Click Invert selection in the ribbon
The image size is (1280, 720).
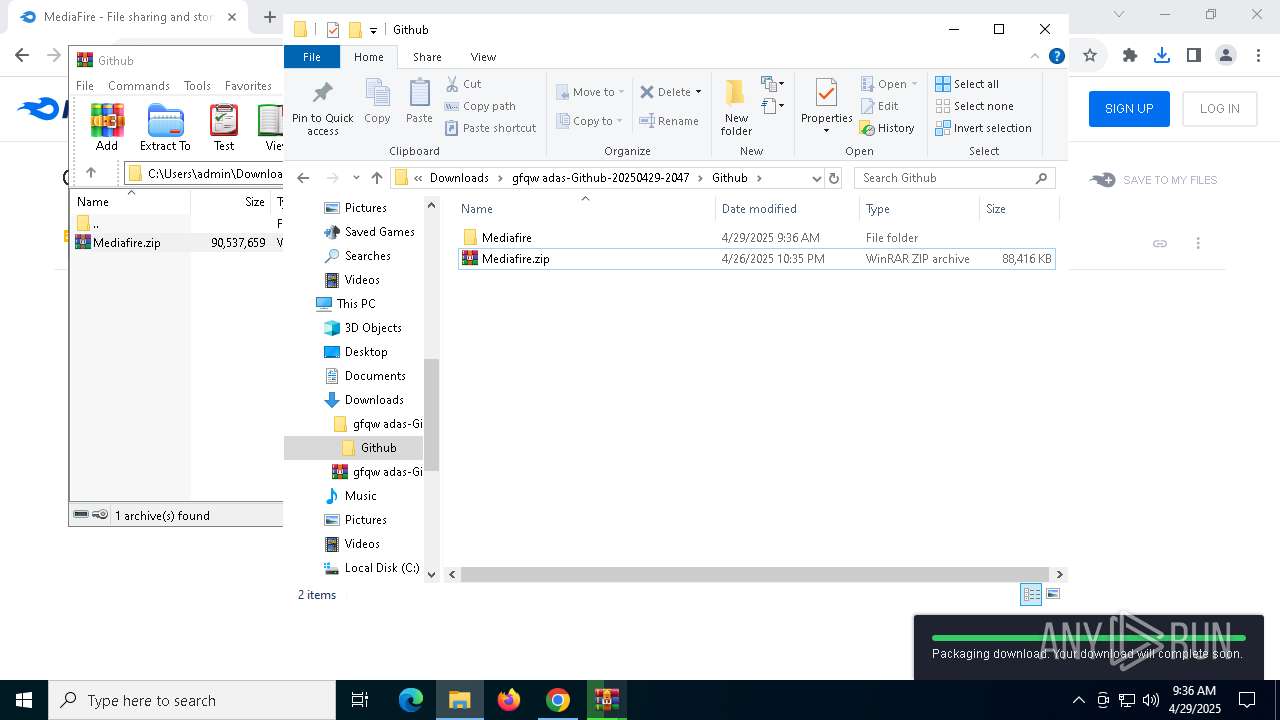click(x=983, y=128)
